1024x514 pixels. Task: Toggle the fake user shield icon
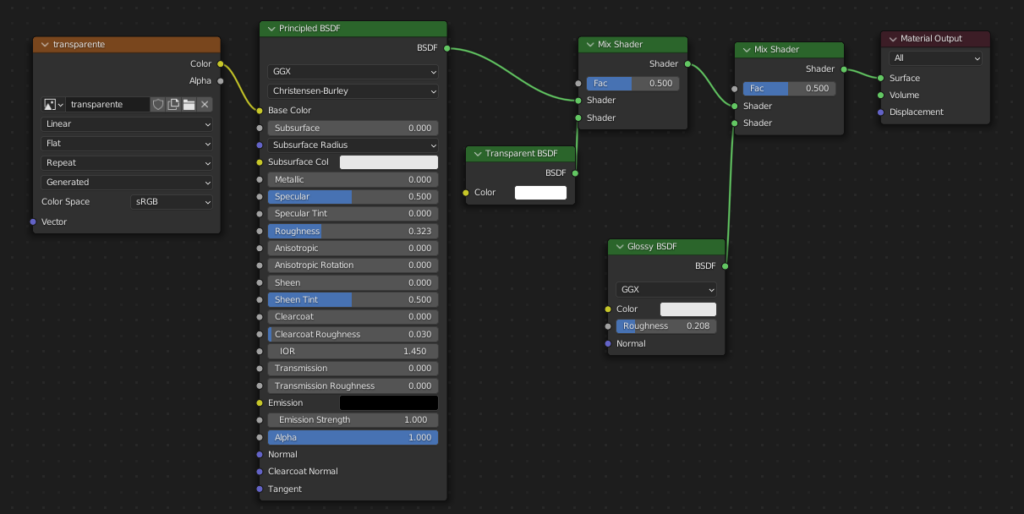158,104
